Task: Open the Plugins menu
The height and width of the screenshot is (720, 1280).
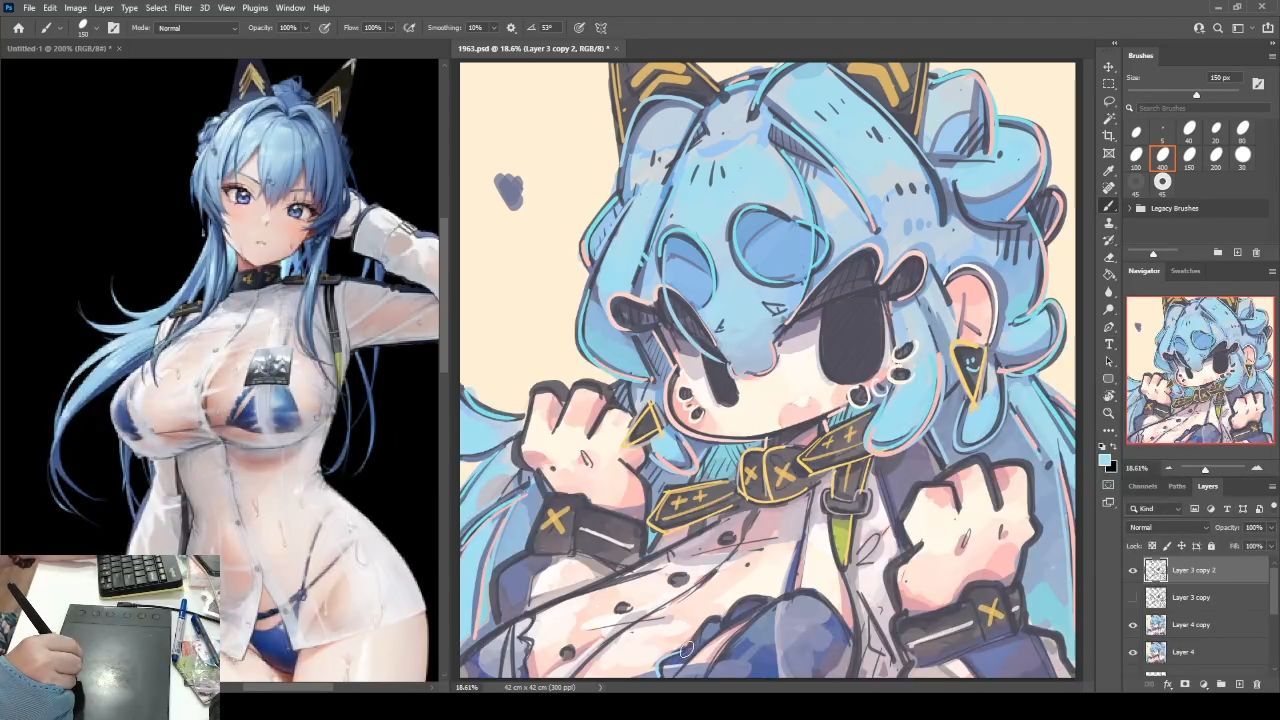Action: (255, 8)
